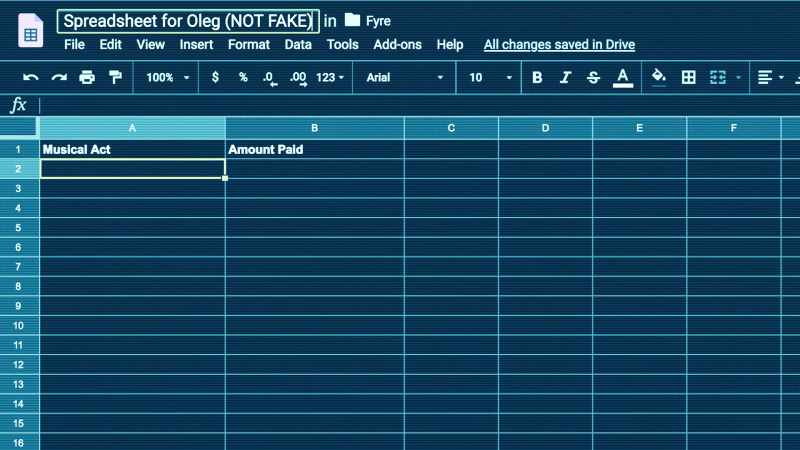Undo the last action
800x450 pixels.
[31, 78]
